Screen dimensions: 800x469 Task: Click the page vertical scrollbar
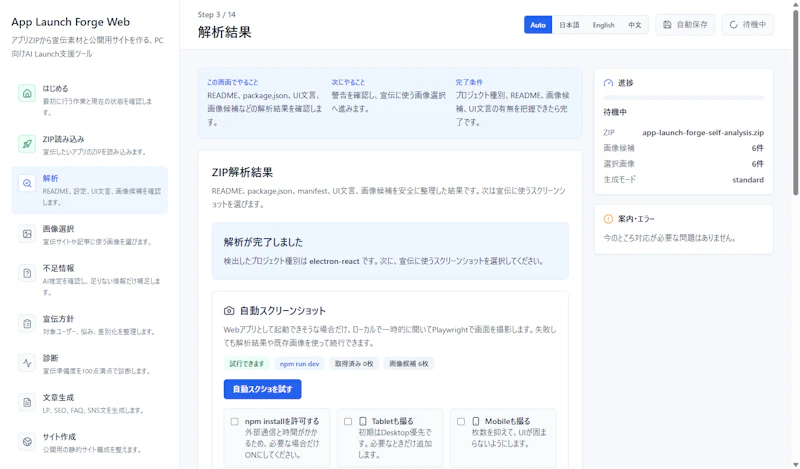[x=795, y=102]
